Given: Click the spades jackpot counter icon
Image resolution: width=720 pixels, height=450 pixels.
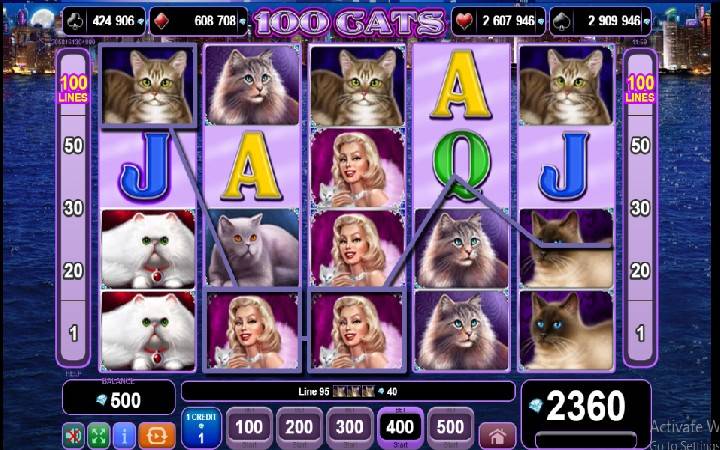Looking at the screenshot, I should pyautogui.click(x=561, y=21).
